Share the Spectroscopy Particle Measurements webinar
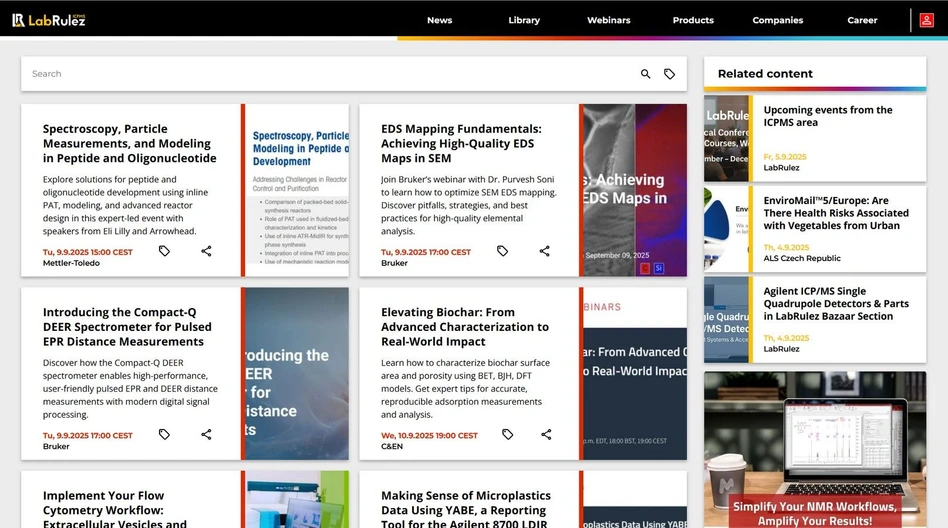The width and height of the screenshot is (948, 528). click(206, 251)
